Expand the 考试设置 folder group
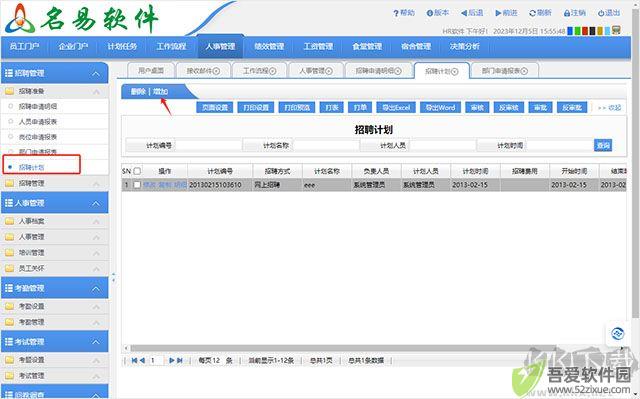Screen dimensions: 640x399 coord(96,360)
